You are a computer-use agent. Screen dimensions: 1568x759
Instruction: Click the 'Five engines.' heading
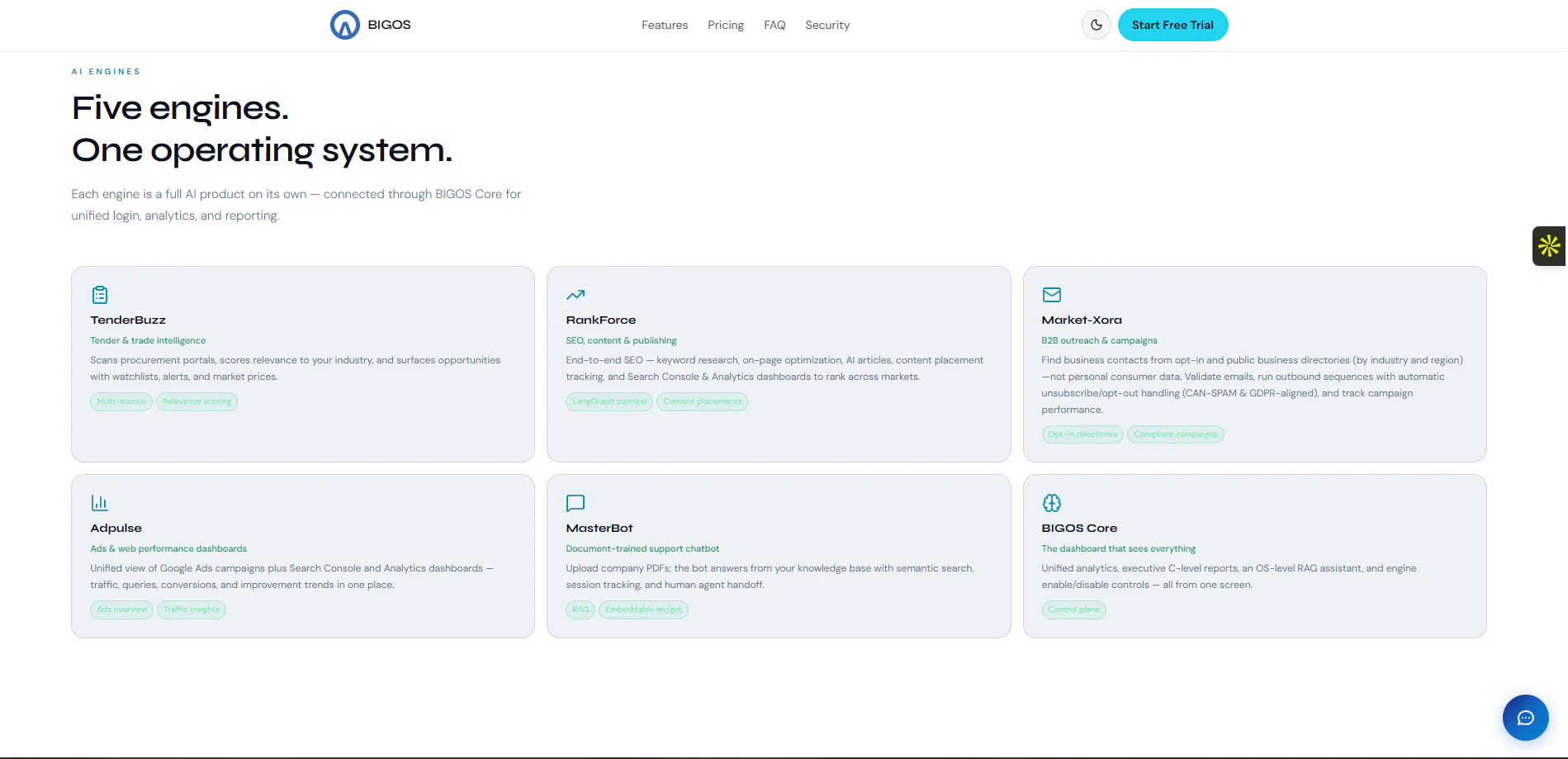coord(180,108)
